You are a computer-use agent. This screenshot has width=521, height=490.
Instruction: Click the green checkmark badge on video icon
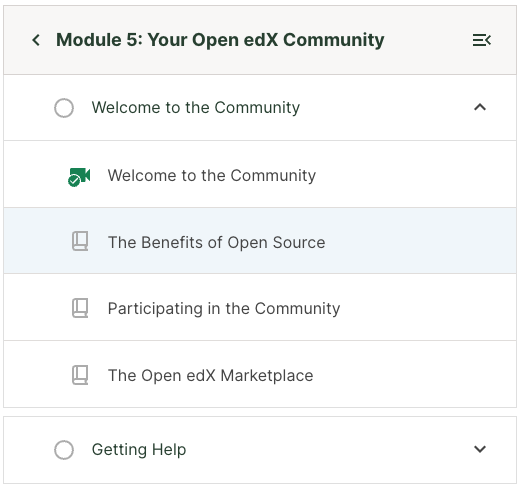pyautogui.click(x=74, y=181)
